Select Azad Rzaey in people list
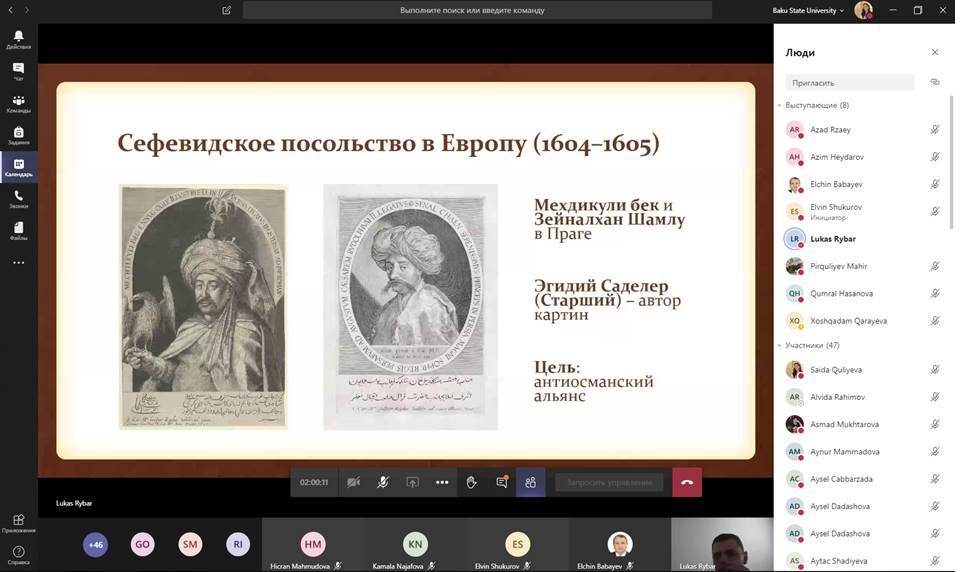This screenshot has height=572, width=960. [x=863, y=130]
